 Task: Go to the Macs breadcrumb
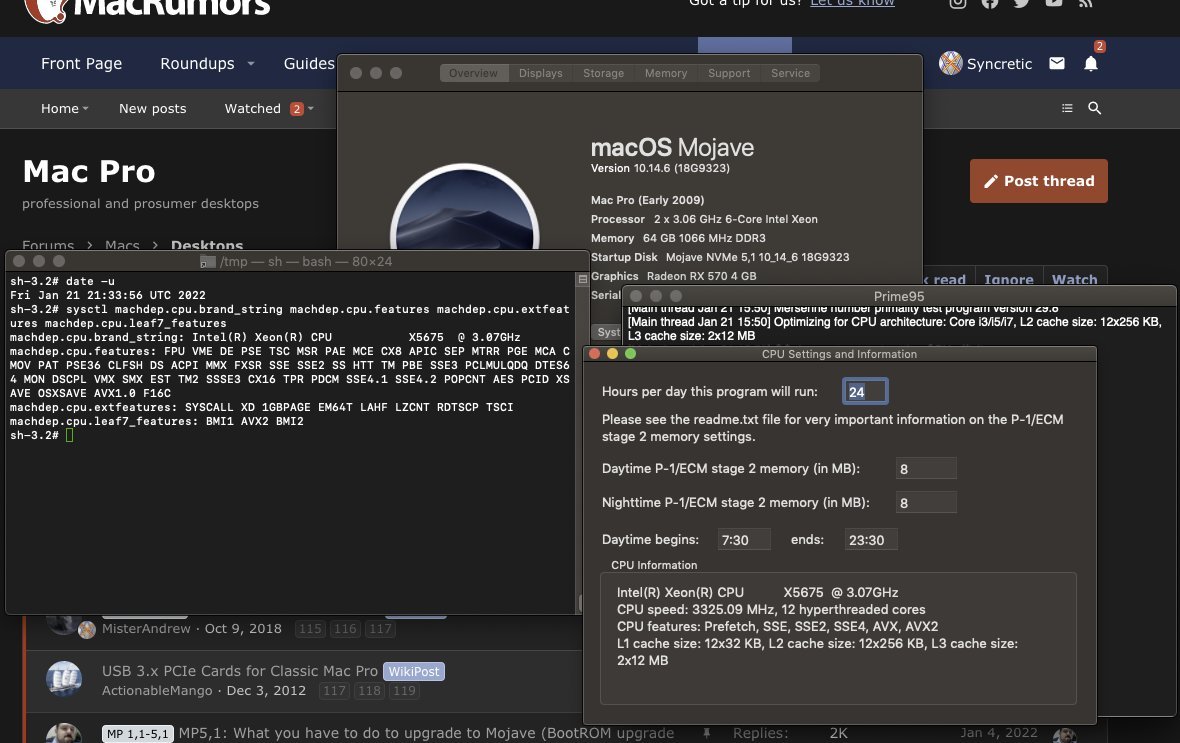122,245
